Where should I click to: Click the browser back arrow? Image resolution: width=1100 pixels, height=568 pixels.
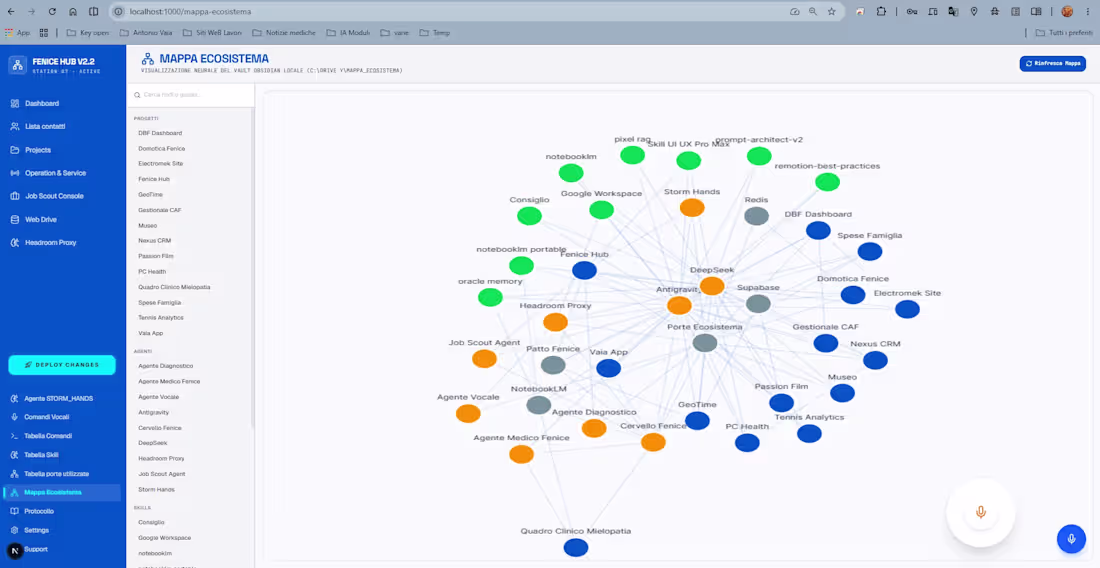[x=11, y=11]
